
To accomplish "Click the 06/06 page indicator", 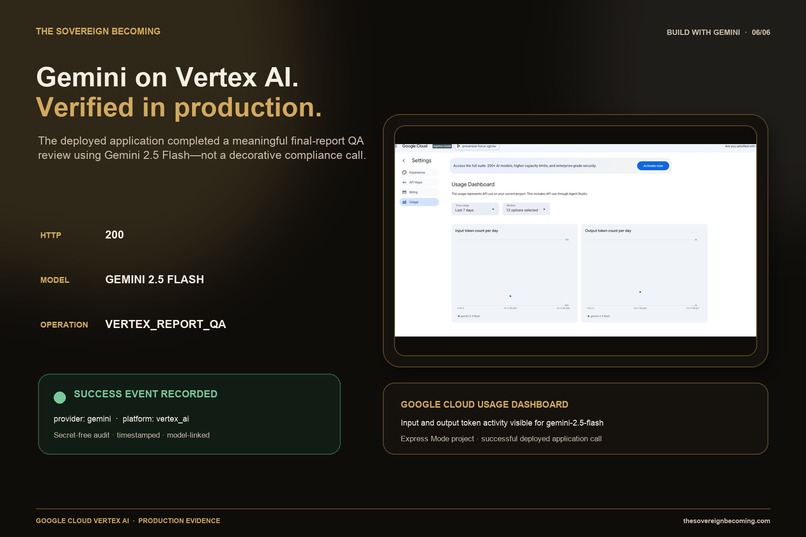I will point(761,32).
